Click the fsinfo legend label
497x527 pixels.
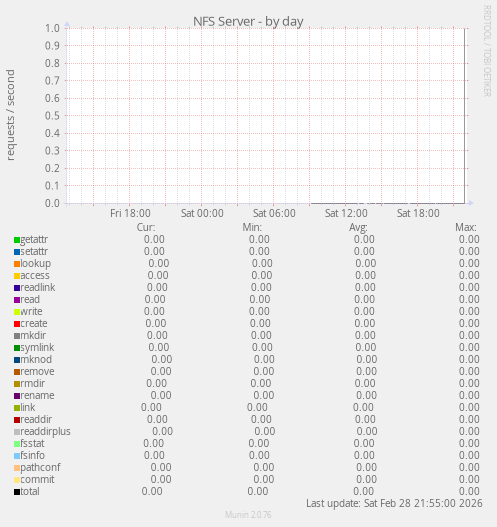[x=32, y=455]
